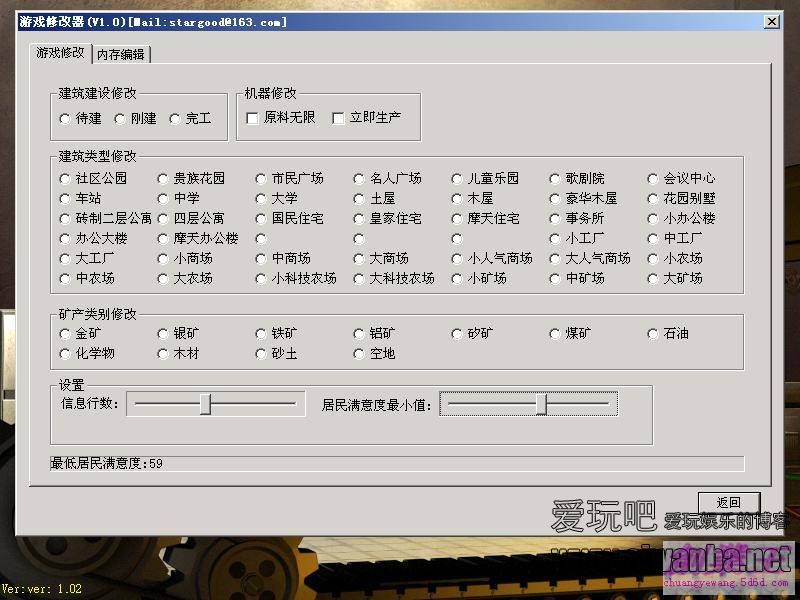Viewport: 800px width, 600px height.
Task: Enable the 原料无限 checkbox
Action: tap(253, 118)
